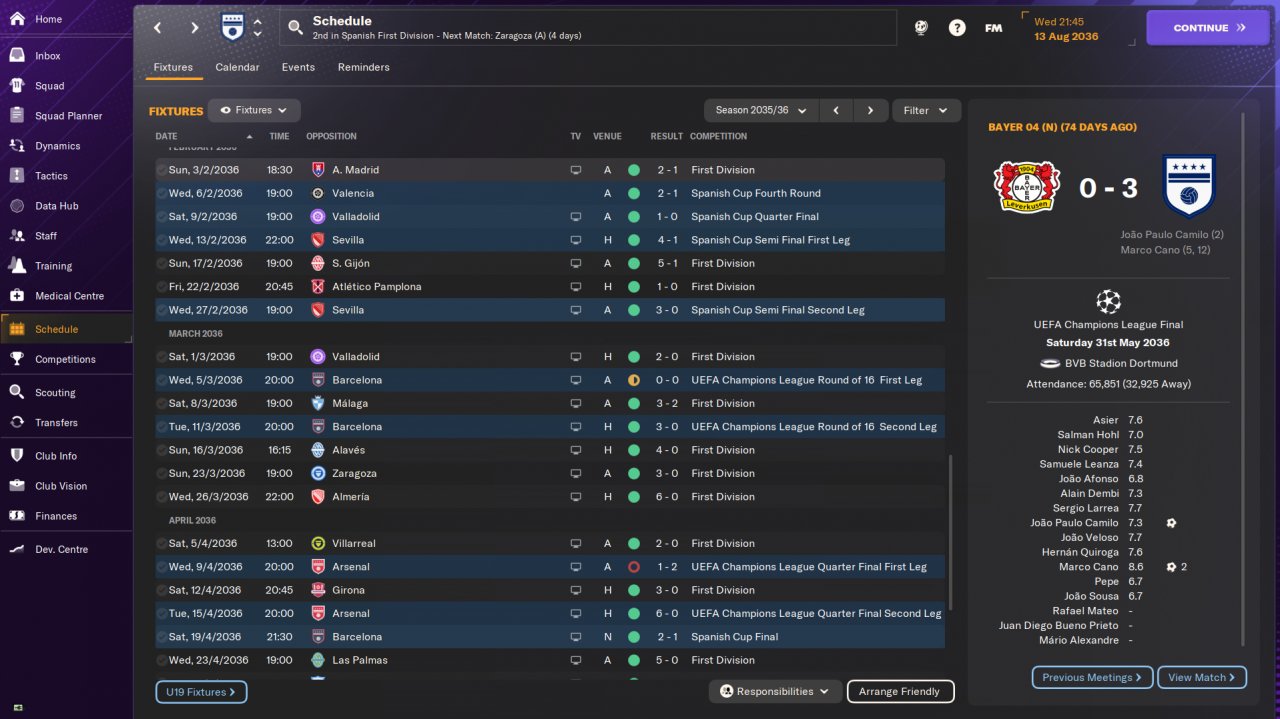Open the Inbox sidebar icon
Screen dimensions: 1280x719
coord(17,56)
